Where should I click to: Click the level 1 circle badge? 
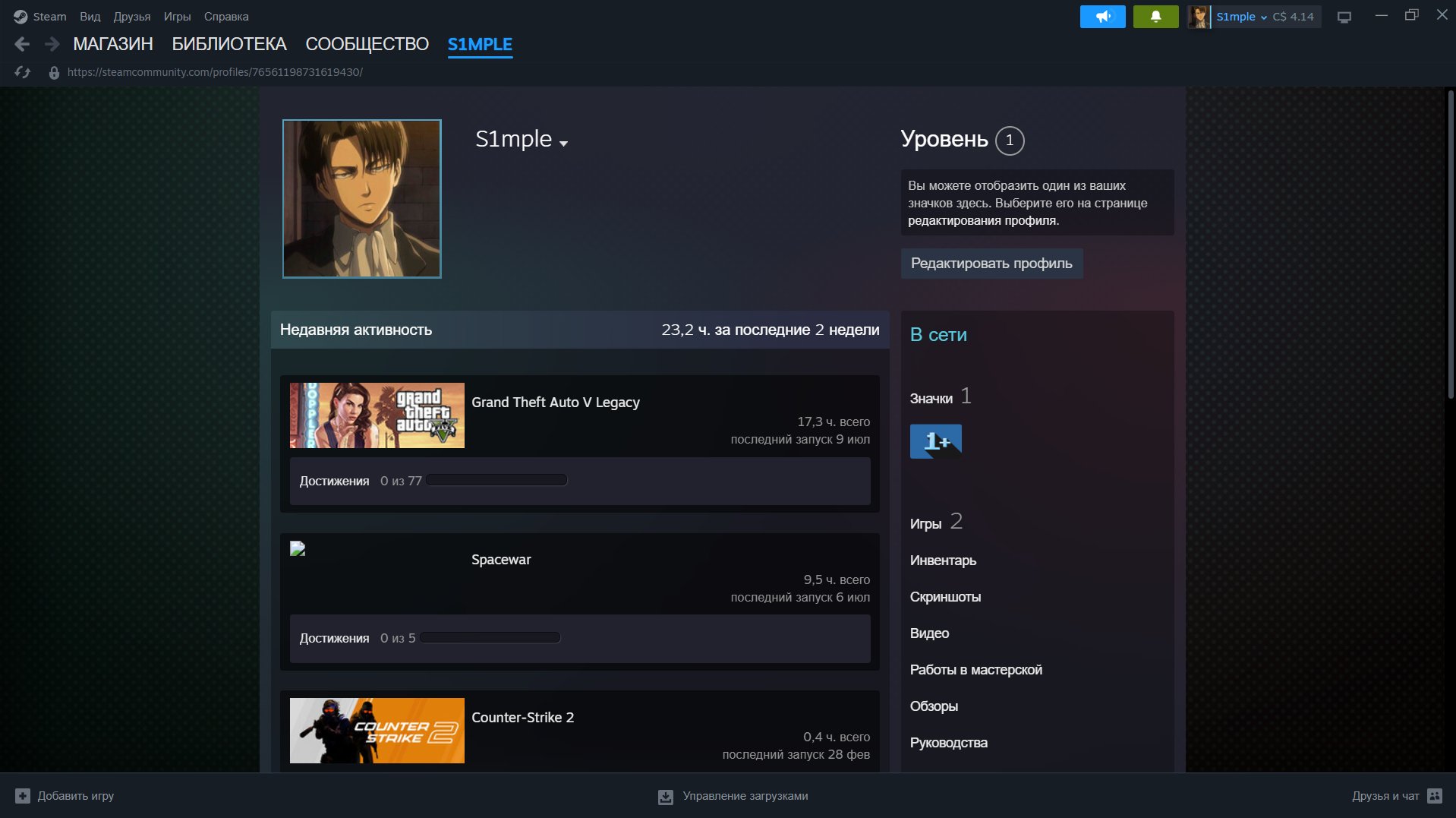point(1010,141)
